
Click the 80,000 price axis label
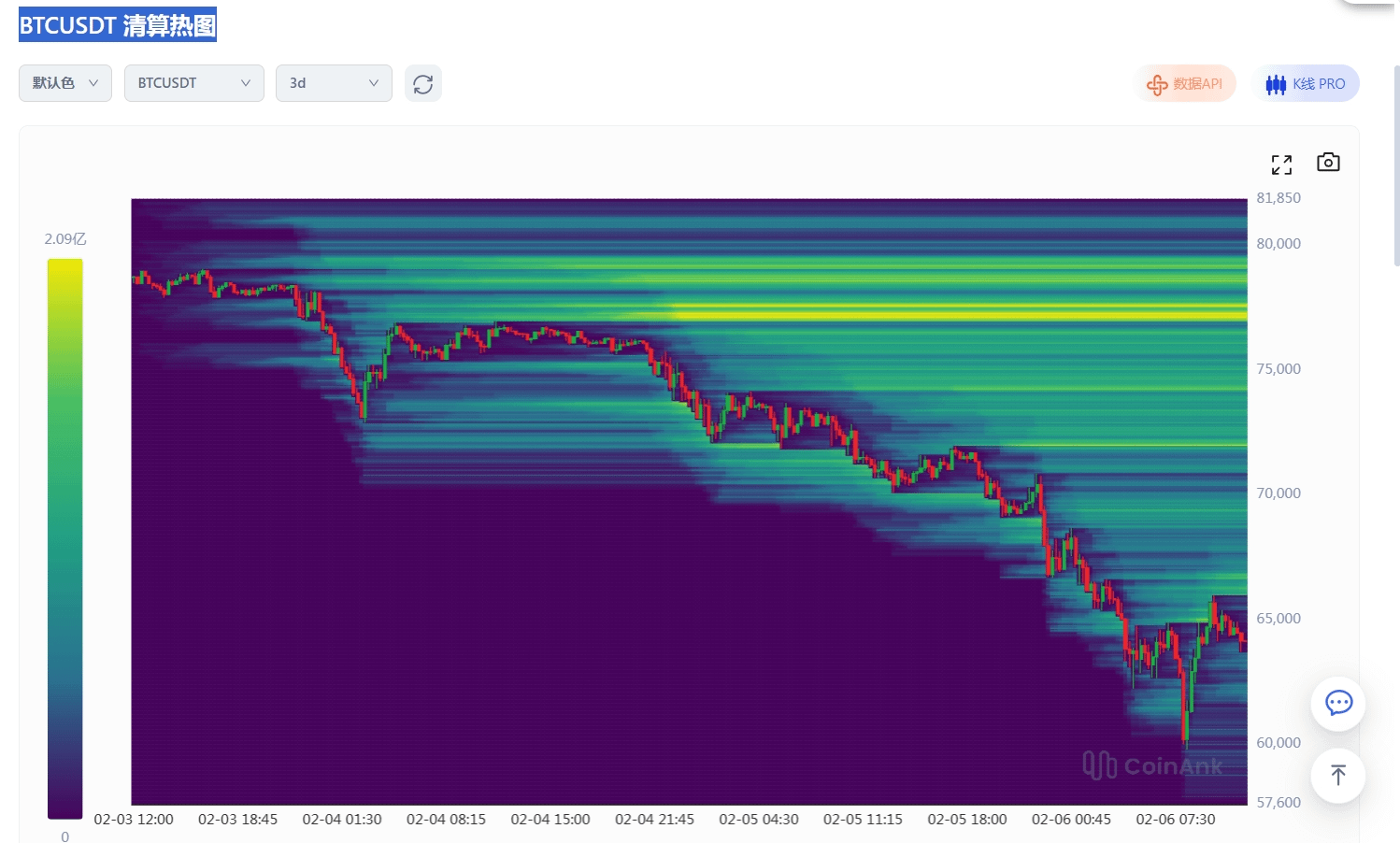(x=1278, y=244)
